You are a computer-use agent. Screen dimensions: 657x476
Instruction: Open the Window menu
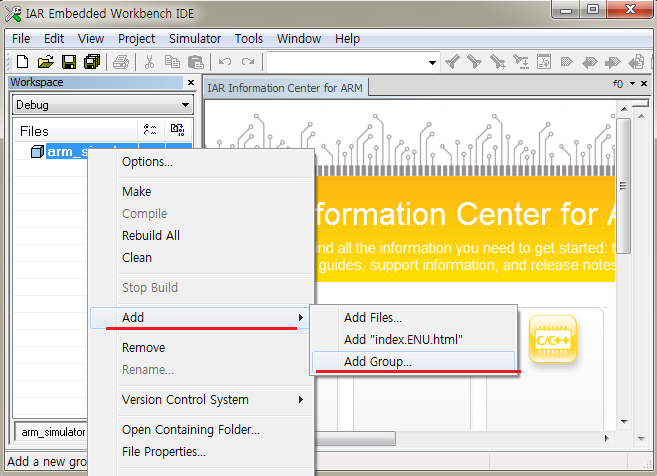(299, 39)
